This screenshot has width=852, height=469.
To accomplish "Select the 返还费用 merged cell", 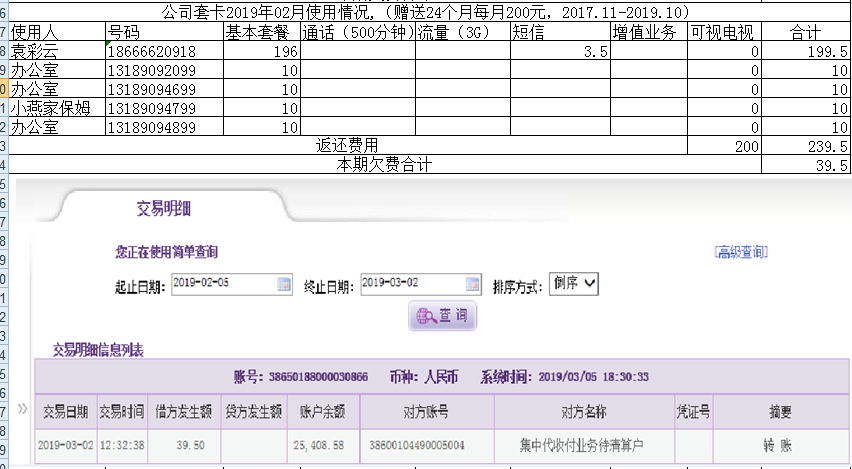I will pos(347,145).
